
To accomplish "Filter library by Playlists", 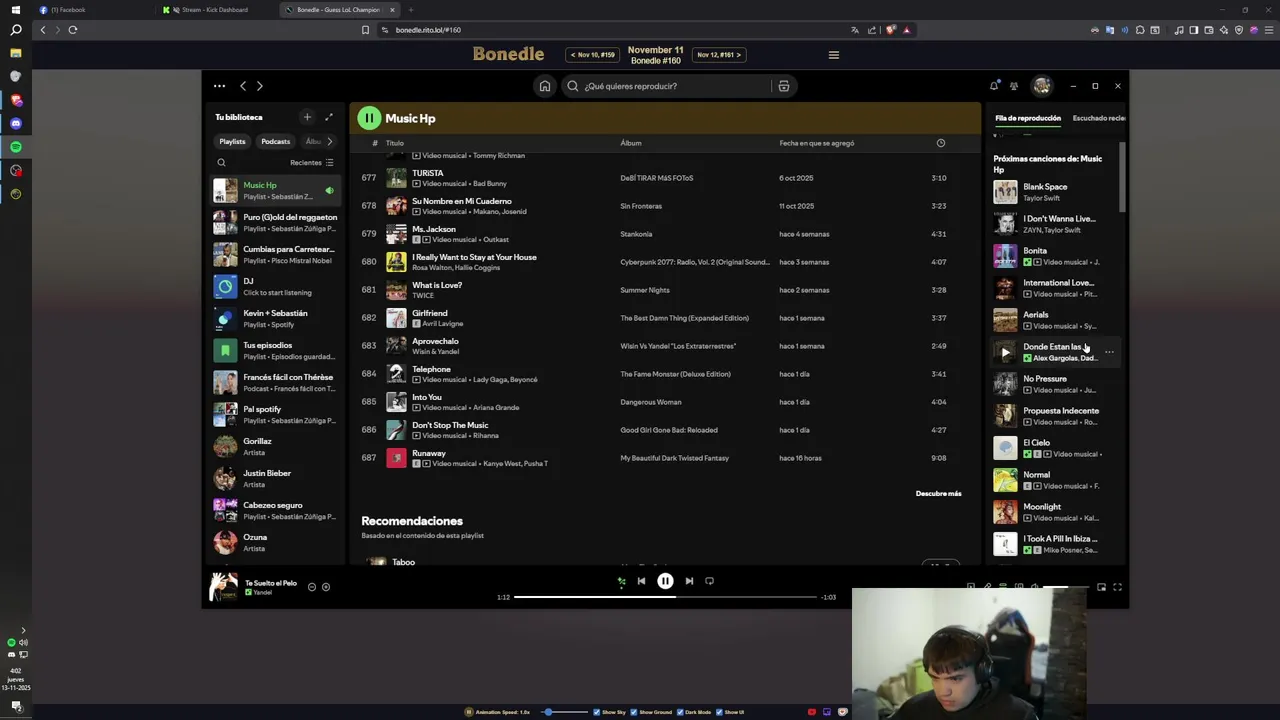I will point(232,141).
